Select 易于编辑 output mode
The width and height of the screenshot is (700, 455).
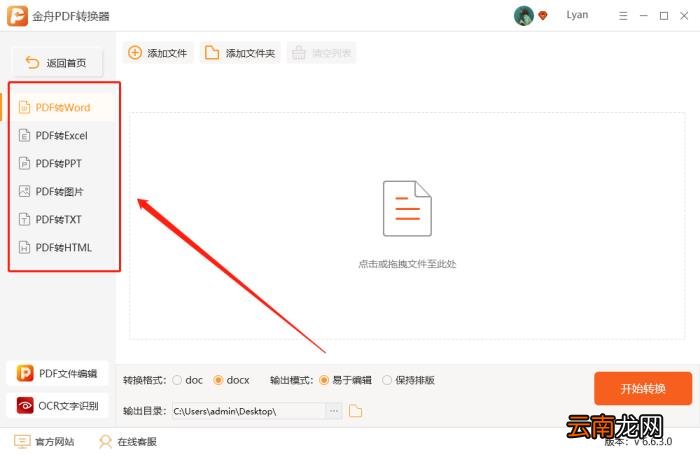click(324, 380)
